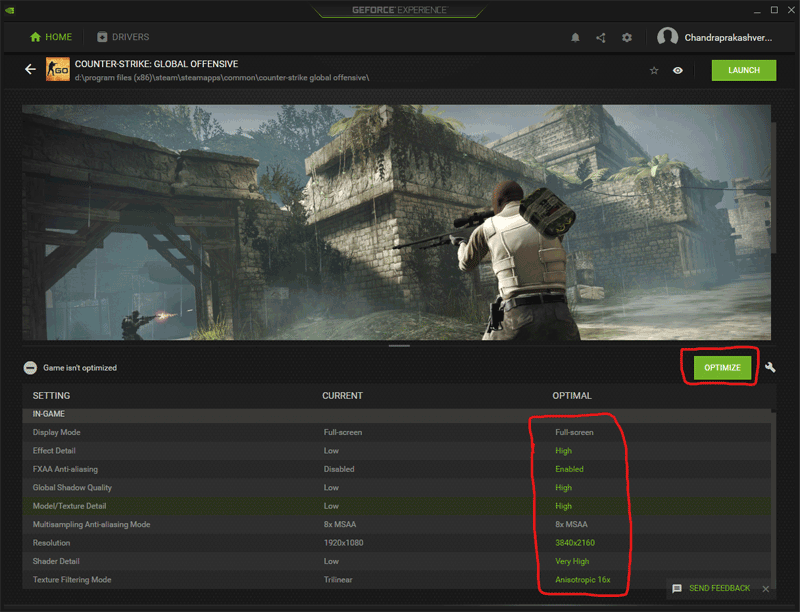Dismiss the Send Feedback popup
Screen dimensions: 800x612
tap(765, 589)
